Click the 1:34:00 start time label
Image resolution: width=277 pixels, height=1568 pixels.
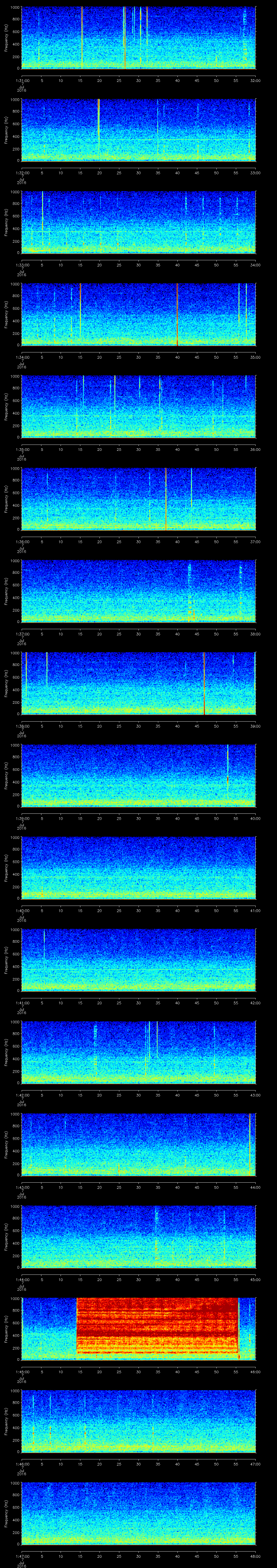[22, 357]
